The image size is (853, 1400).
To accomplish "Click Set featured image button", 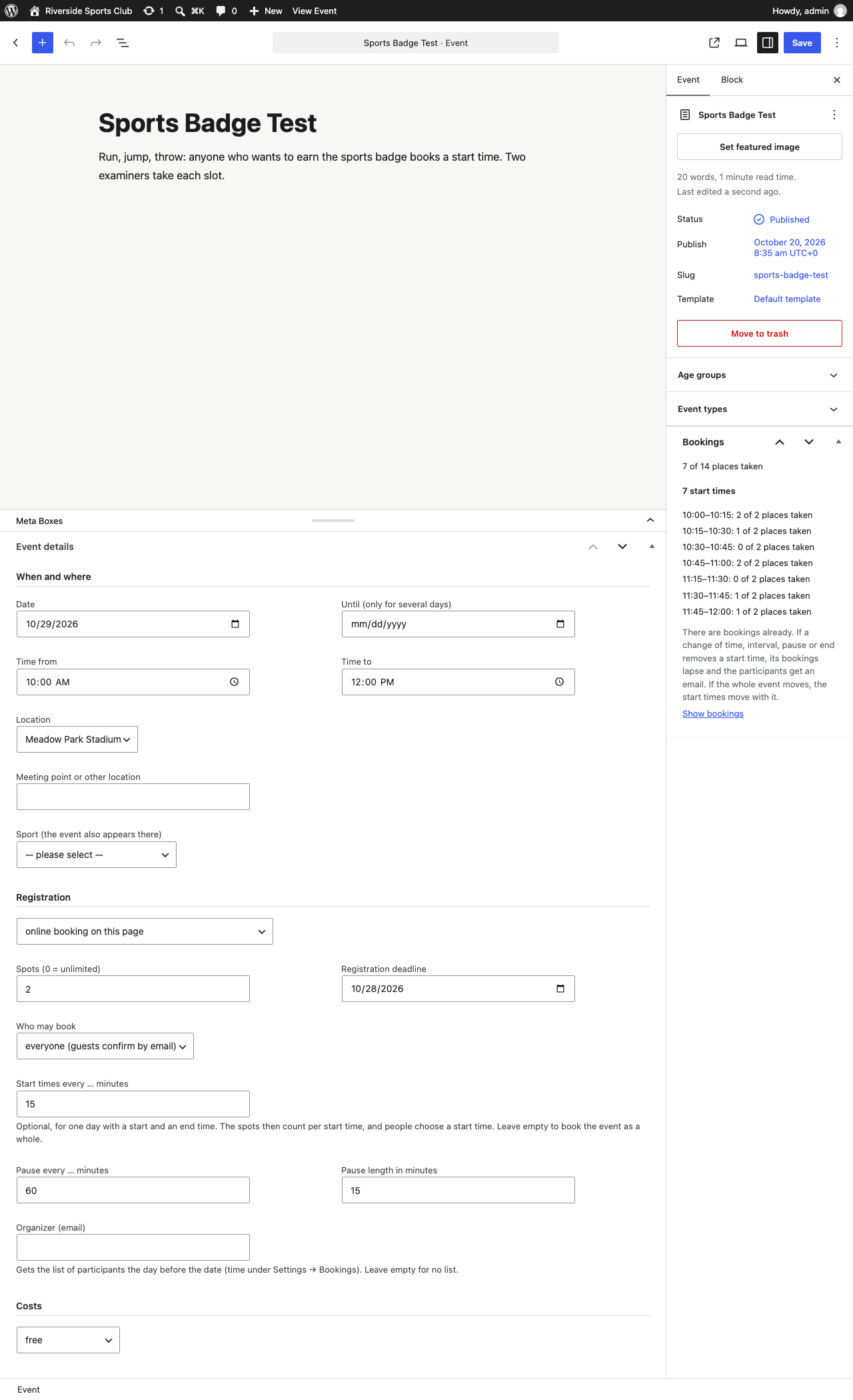I will (760, 147).
